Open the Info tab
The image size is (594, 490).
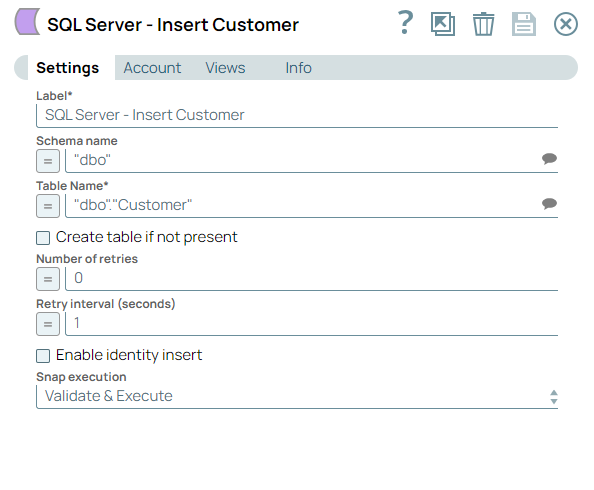299,68
